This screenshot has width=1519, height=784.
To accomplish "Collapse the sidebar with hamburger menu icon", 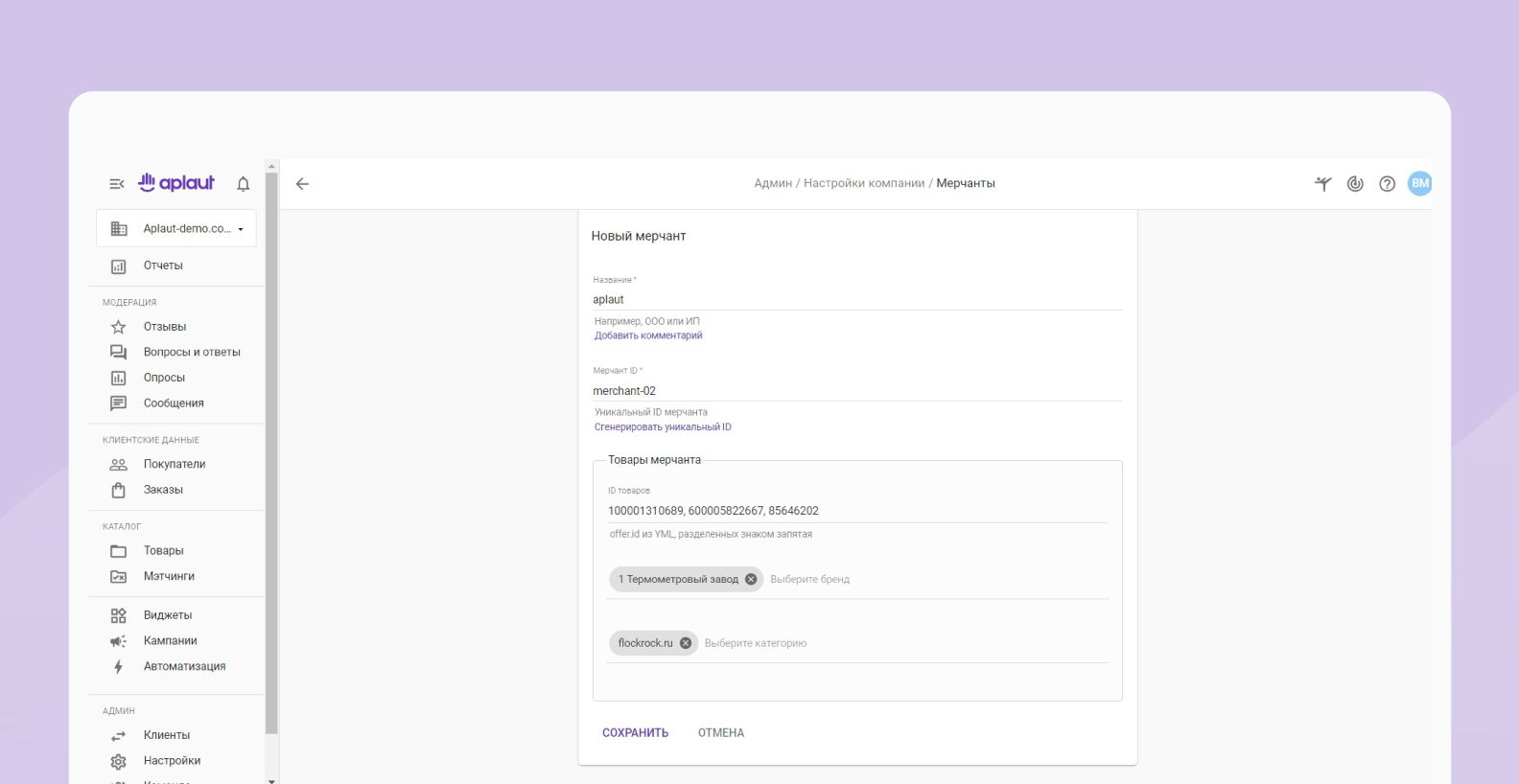I will (x=116, y=184).
